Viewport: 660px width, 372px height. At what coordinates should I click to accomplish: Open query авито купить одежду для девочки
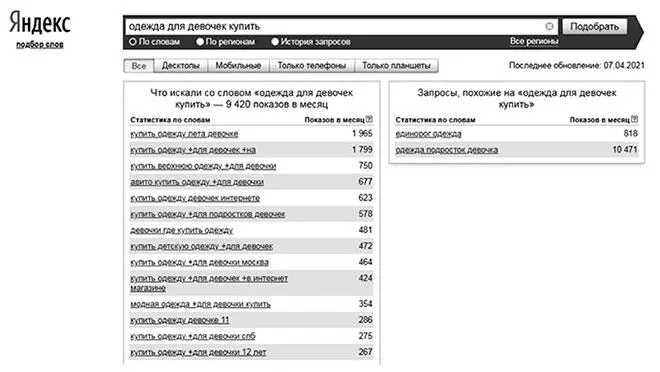click(197, 182)
